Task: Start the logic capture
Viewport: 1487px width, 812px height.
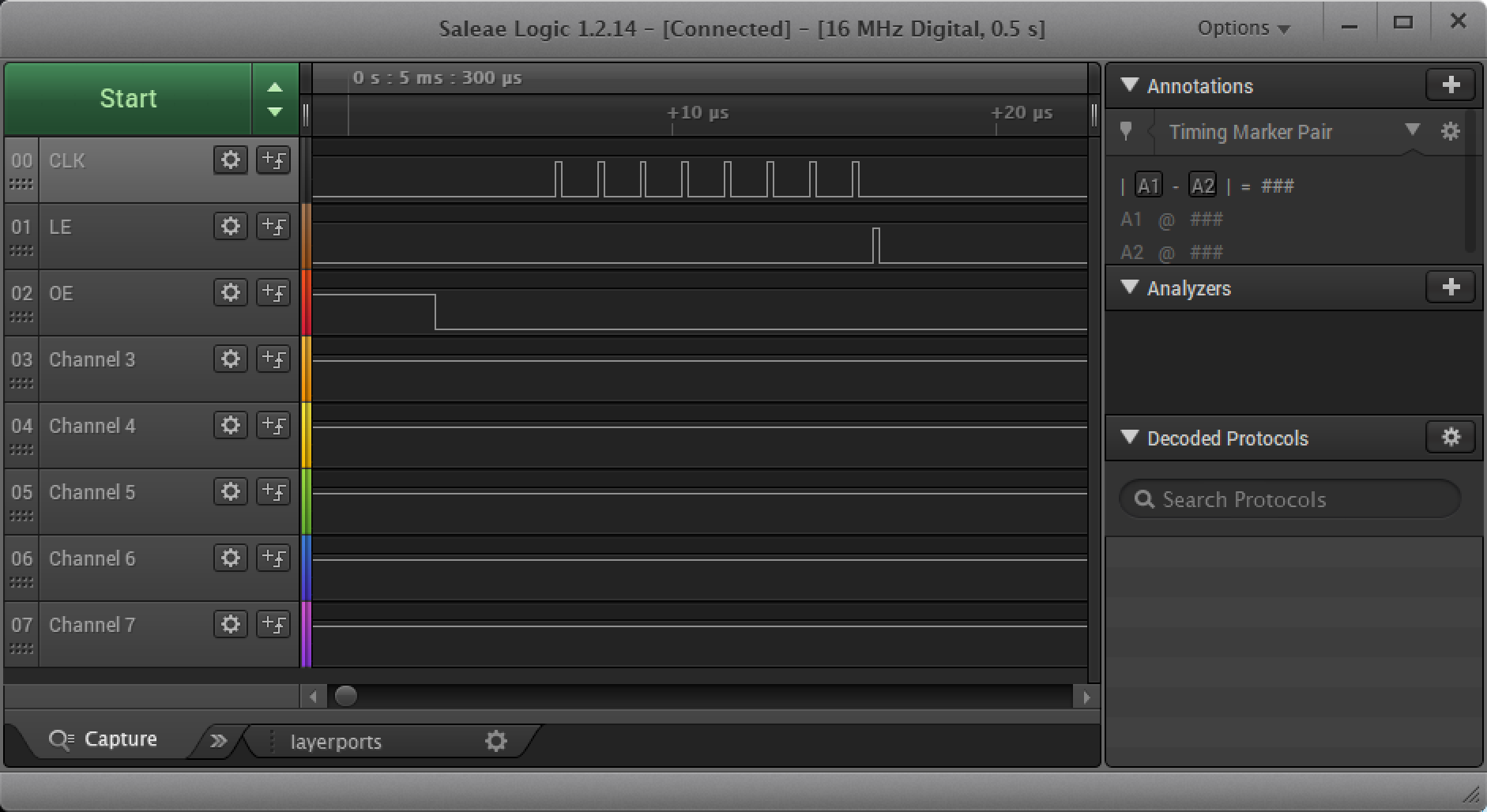Action: 128,99
